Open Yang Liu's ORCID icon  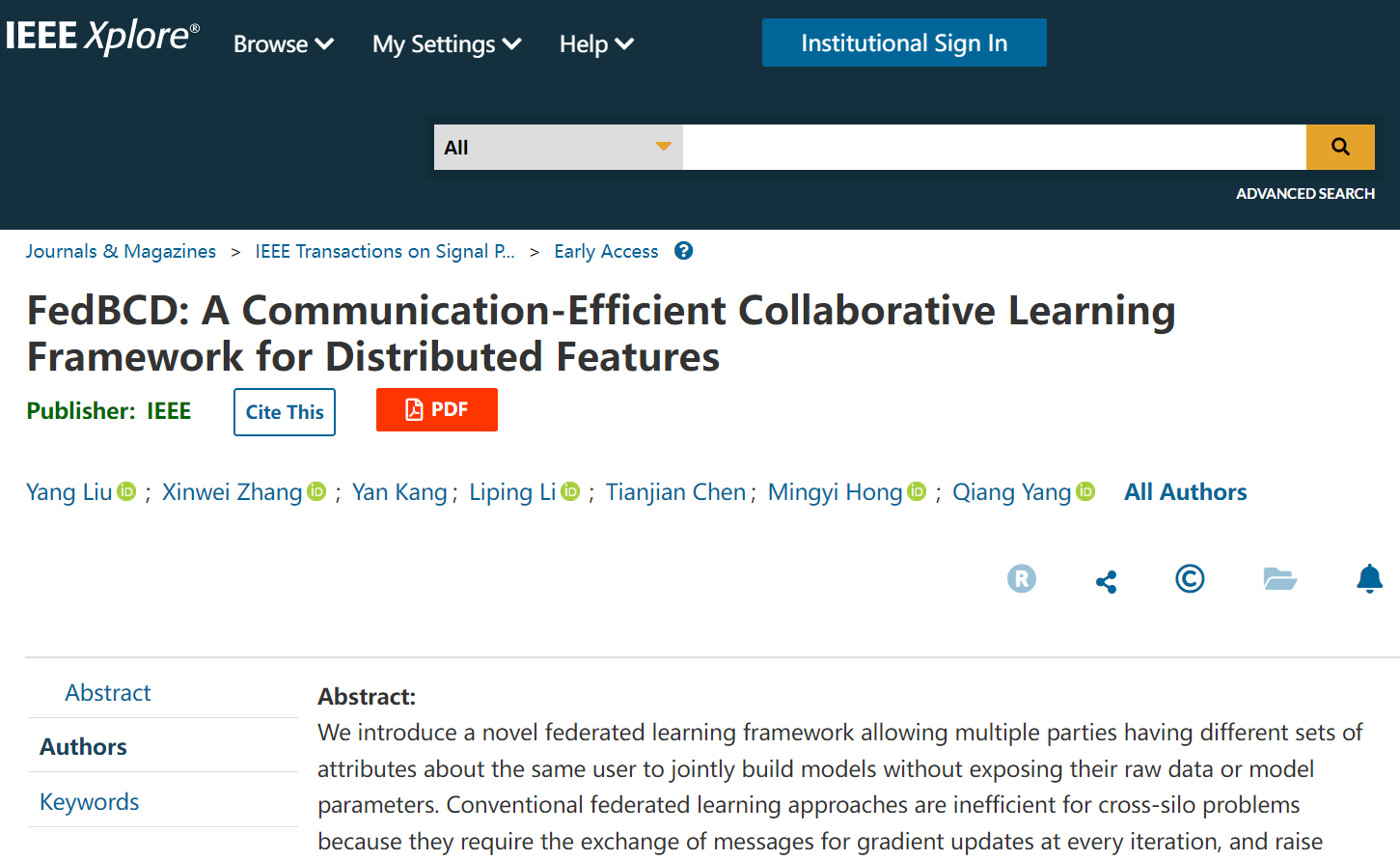pyautogui.click(x=126, y=491)
